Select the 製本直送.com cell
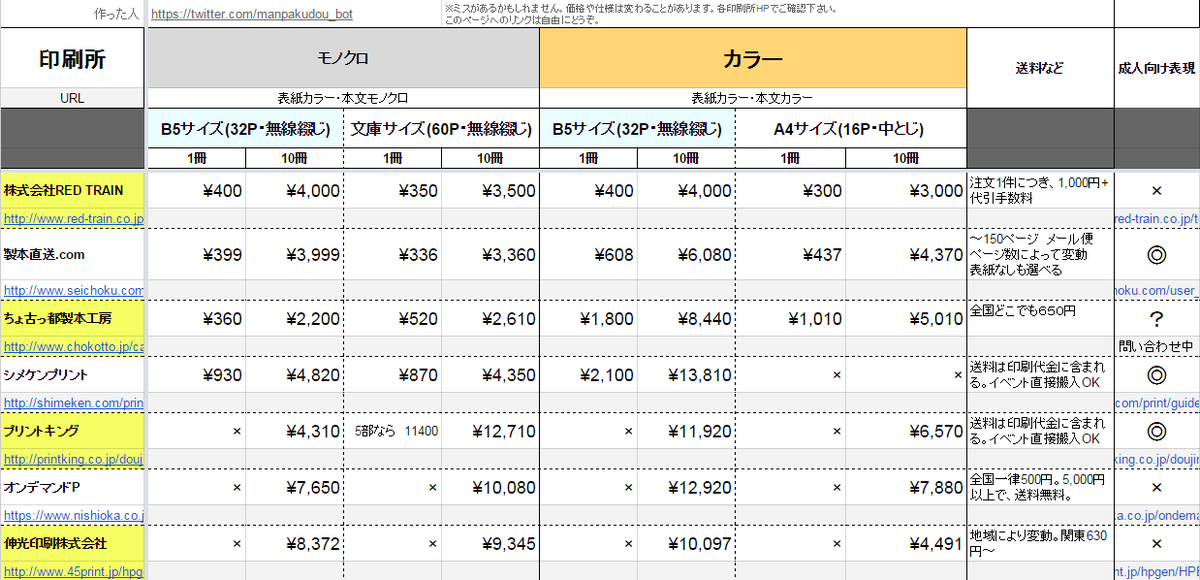This screenshot has height=580, width=1200. (x=73, y=255)
